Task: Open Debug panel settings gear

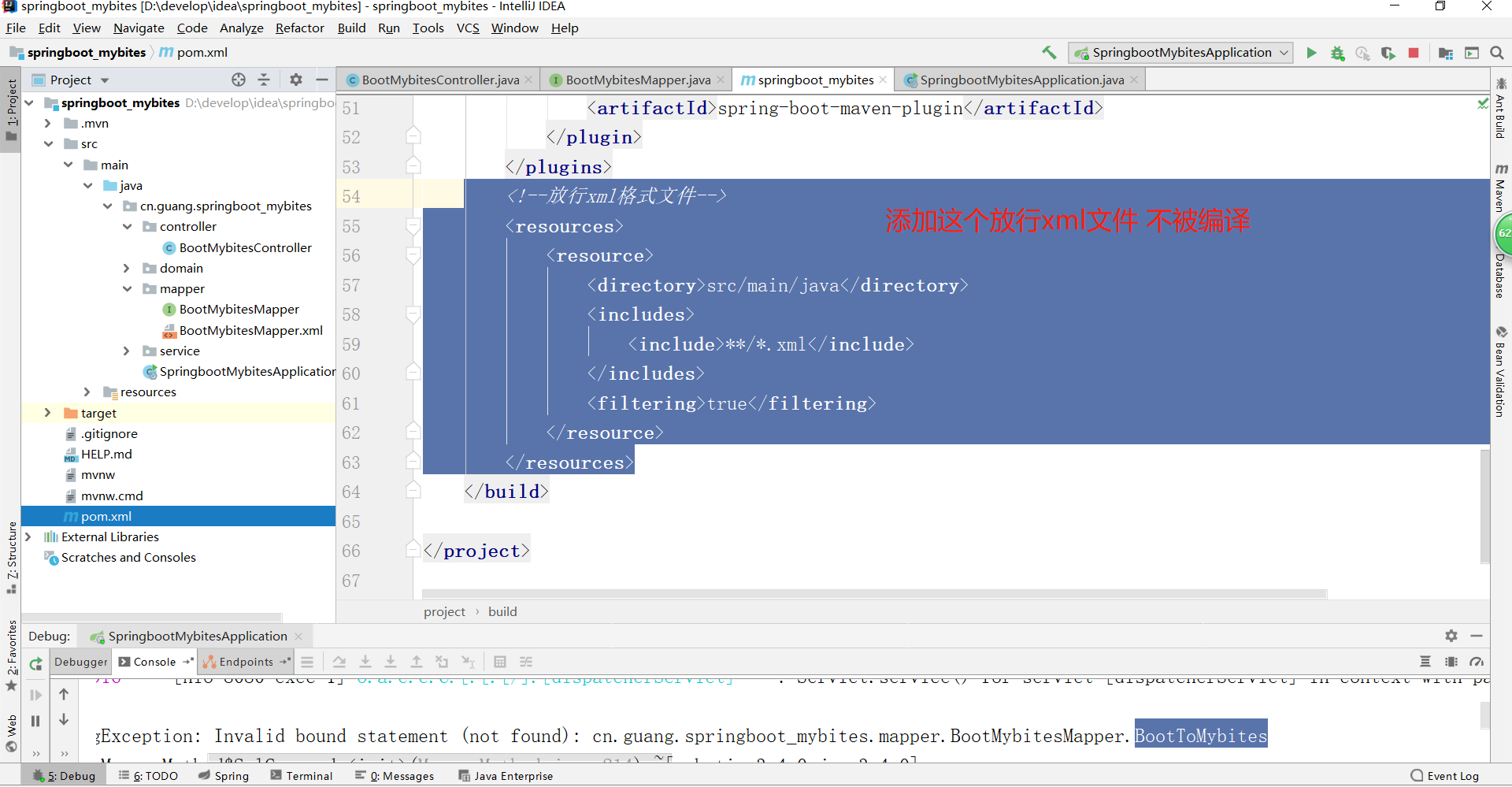Action: pos(1451,636)
